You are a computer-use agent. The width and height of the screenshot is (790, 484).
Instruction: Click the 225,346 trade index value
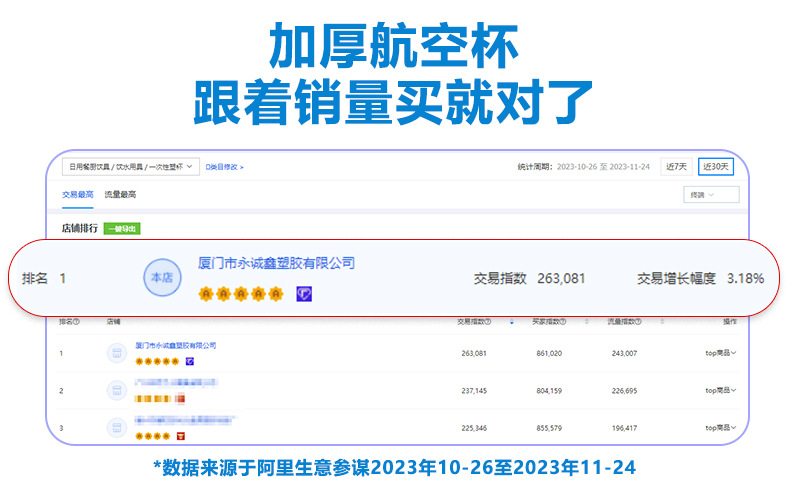coord(474,428)
